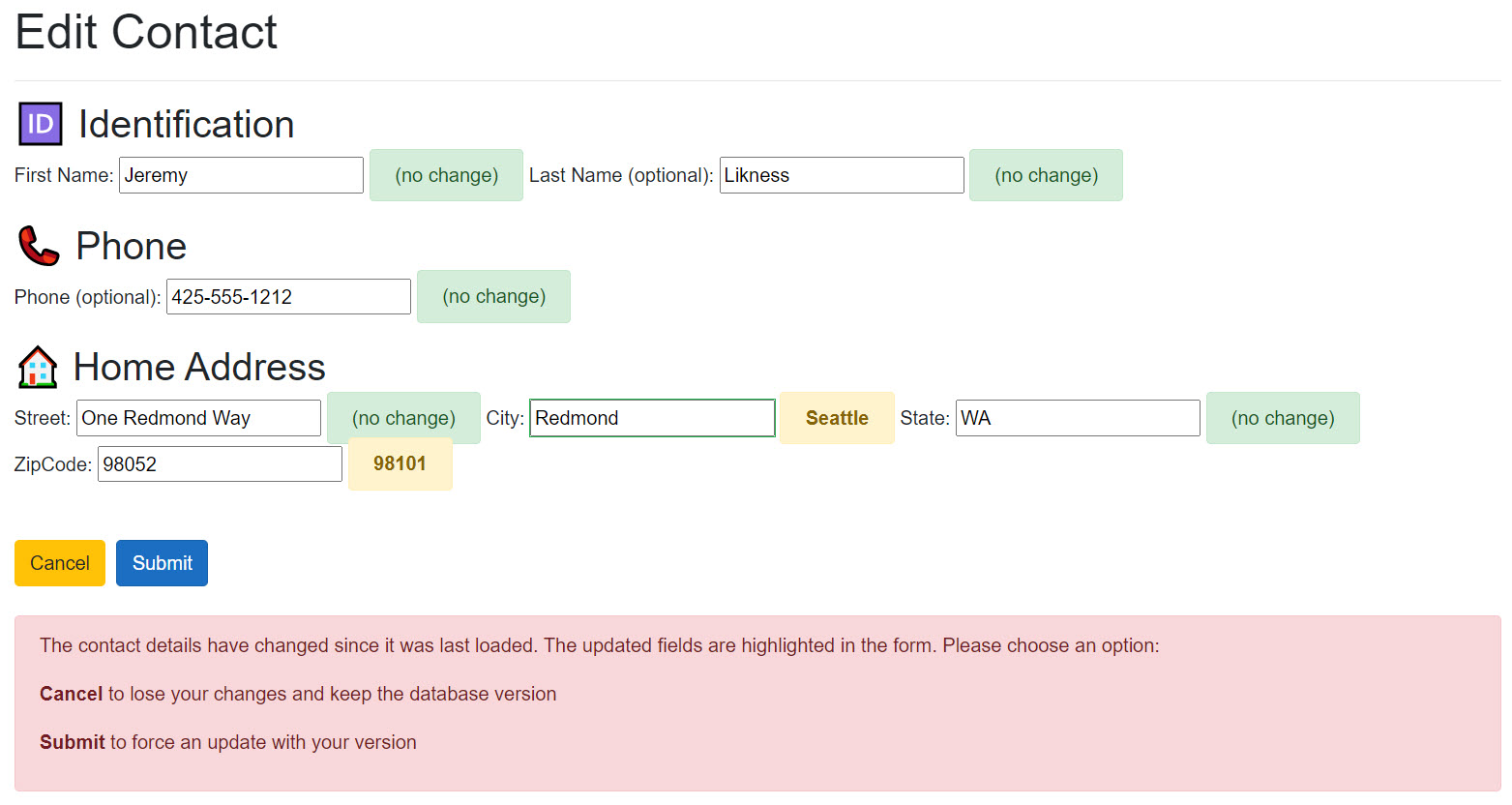Click the ZipCode field with 98052
1512x805 pixels.
pyautogui.click(x=220, y=464)
